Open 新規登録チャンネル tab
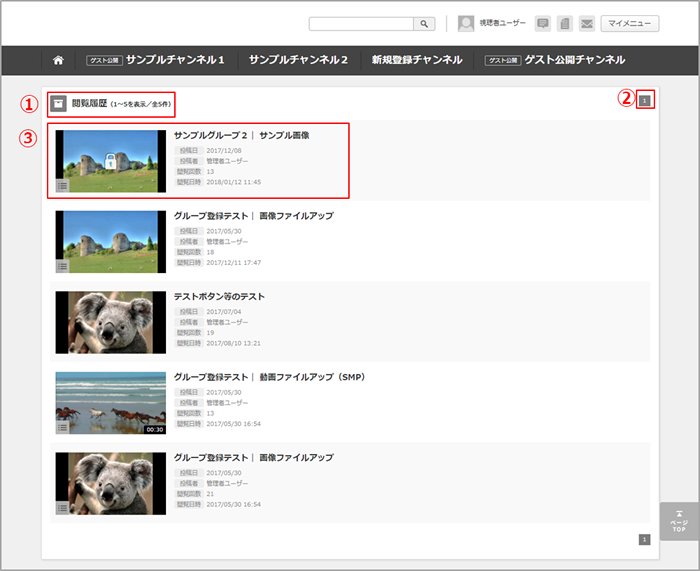The width and height of the screenshot is (700, 571). click(x=417, y=60)
